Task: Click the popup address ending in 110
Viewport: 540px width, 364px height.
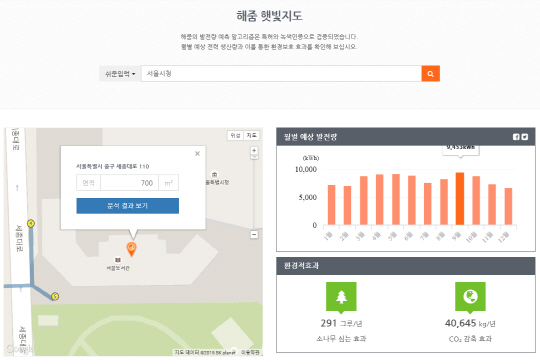Action: coord(113,166)
